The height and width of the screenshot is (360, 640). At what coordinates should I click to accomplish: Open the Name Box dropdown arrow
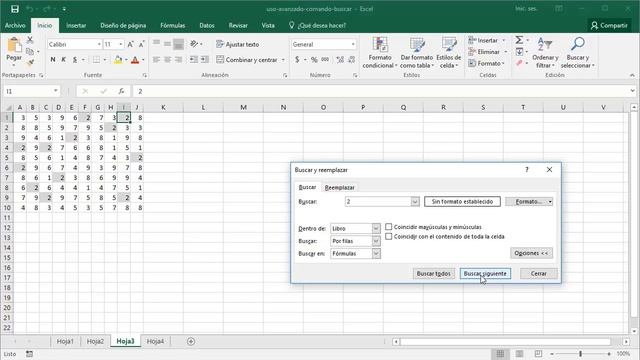click(56, 91)
